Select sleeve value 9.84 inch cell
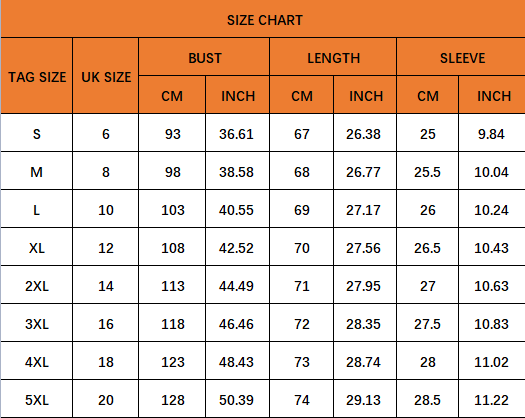Image resolution: width=525 pixels, height=418 pixels. [x=492, y=133]
